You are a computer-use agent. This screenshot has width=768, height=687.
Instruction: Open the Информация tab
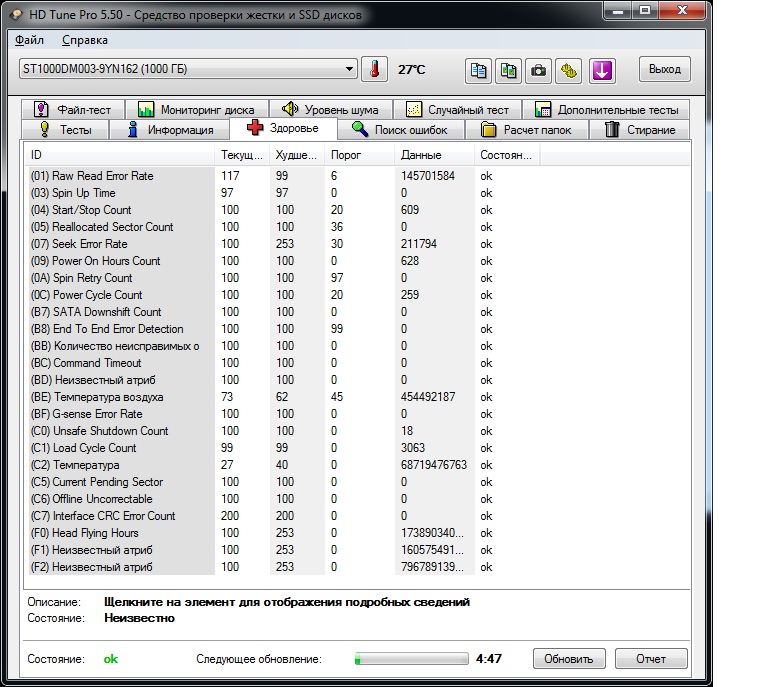[169, 130]
